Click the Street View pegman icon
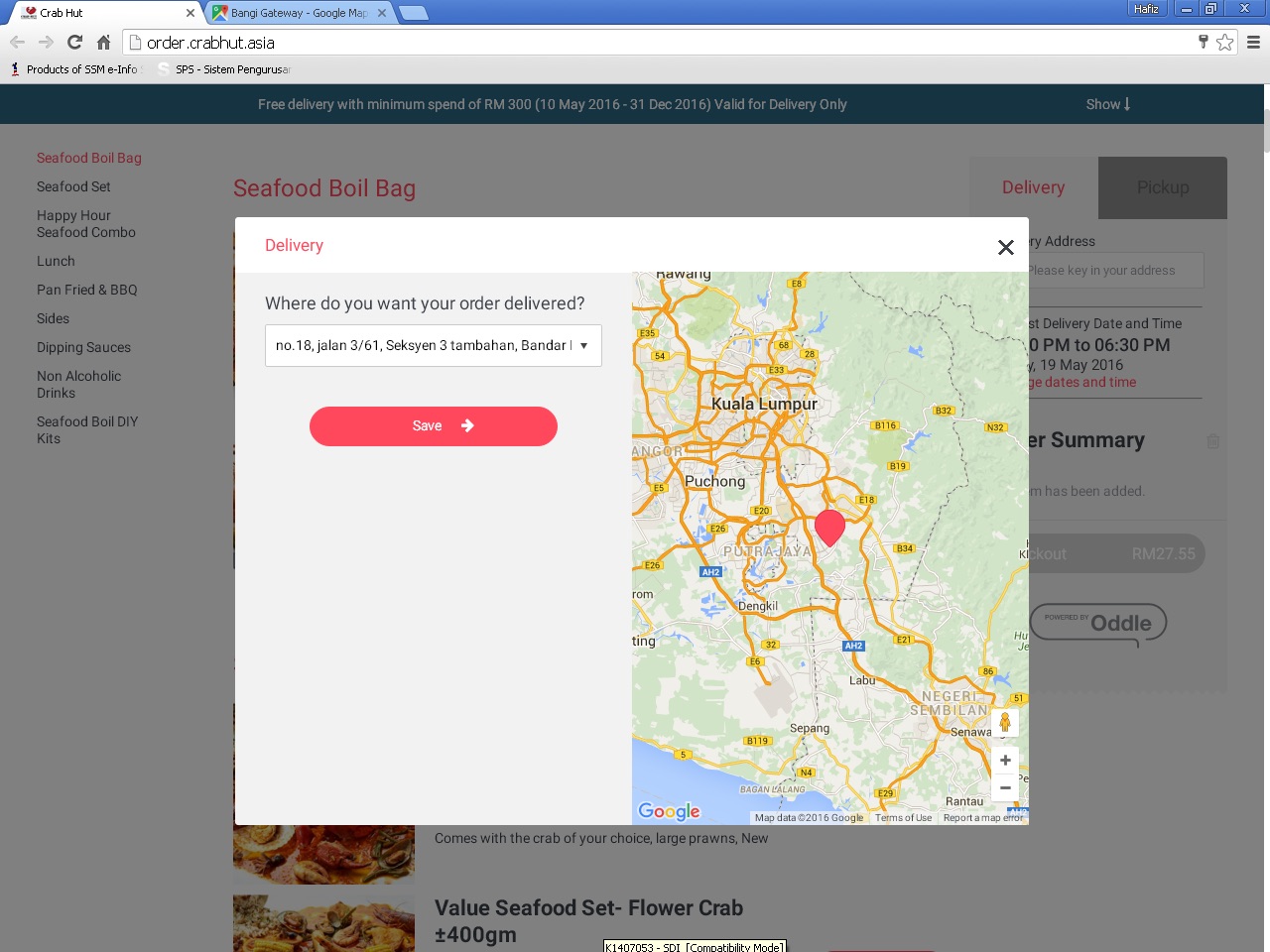The width and height of the screenshot is (1270, 952). click(x=1004, y=723)
